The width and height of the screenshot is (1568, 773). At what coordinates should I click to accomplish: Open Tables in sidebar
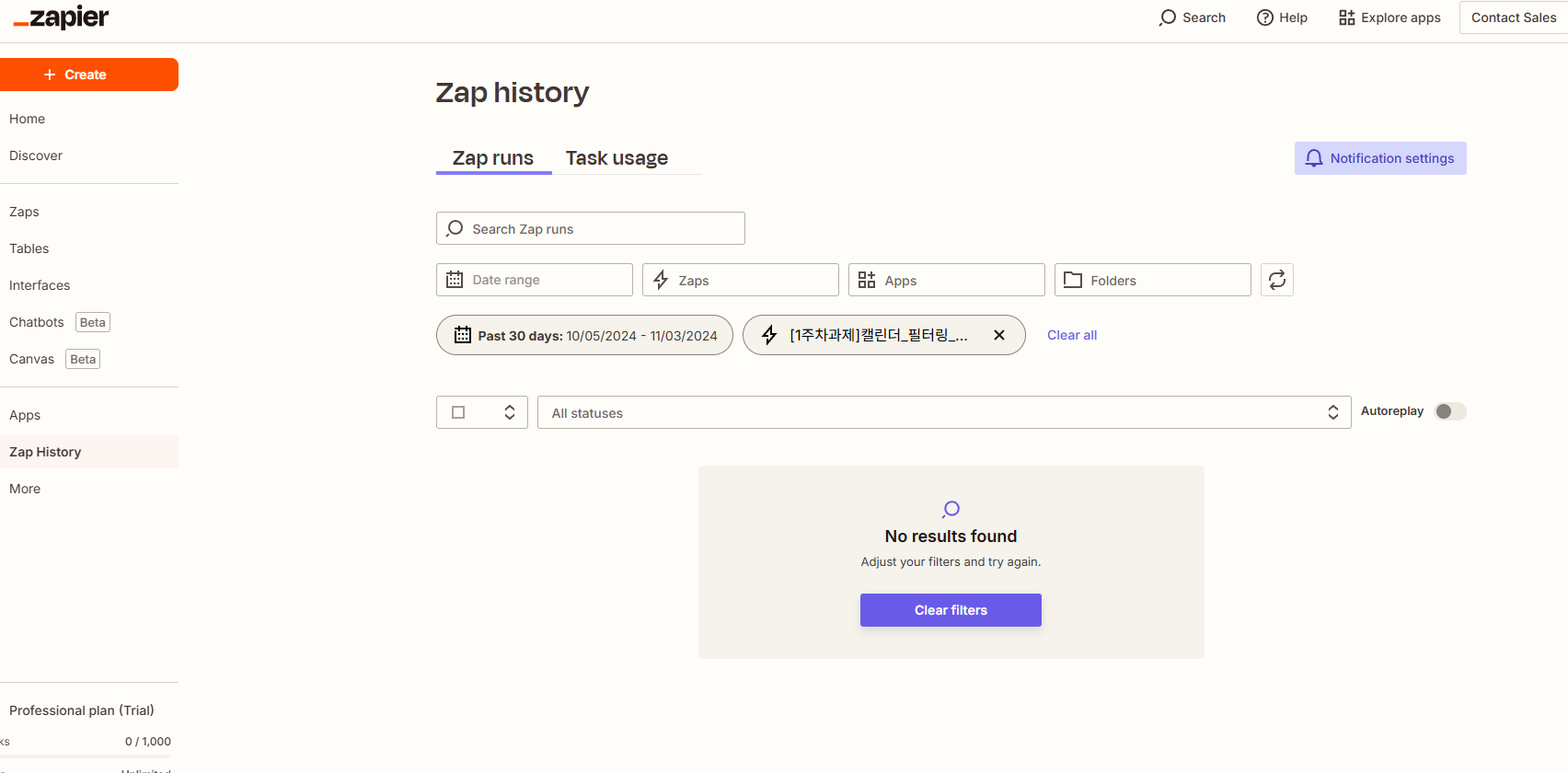pyautogui.click(x=29, y=248)
